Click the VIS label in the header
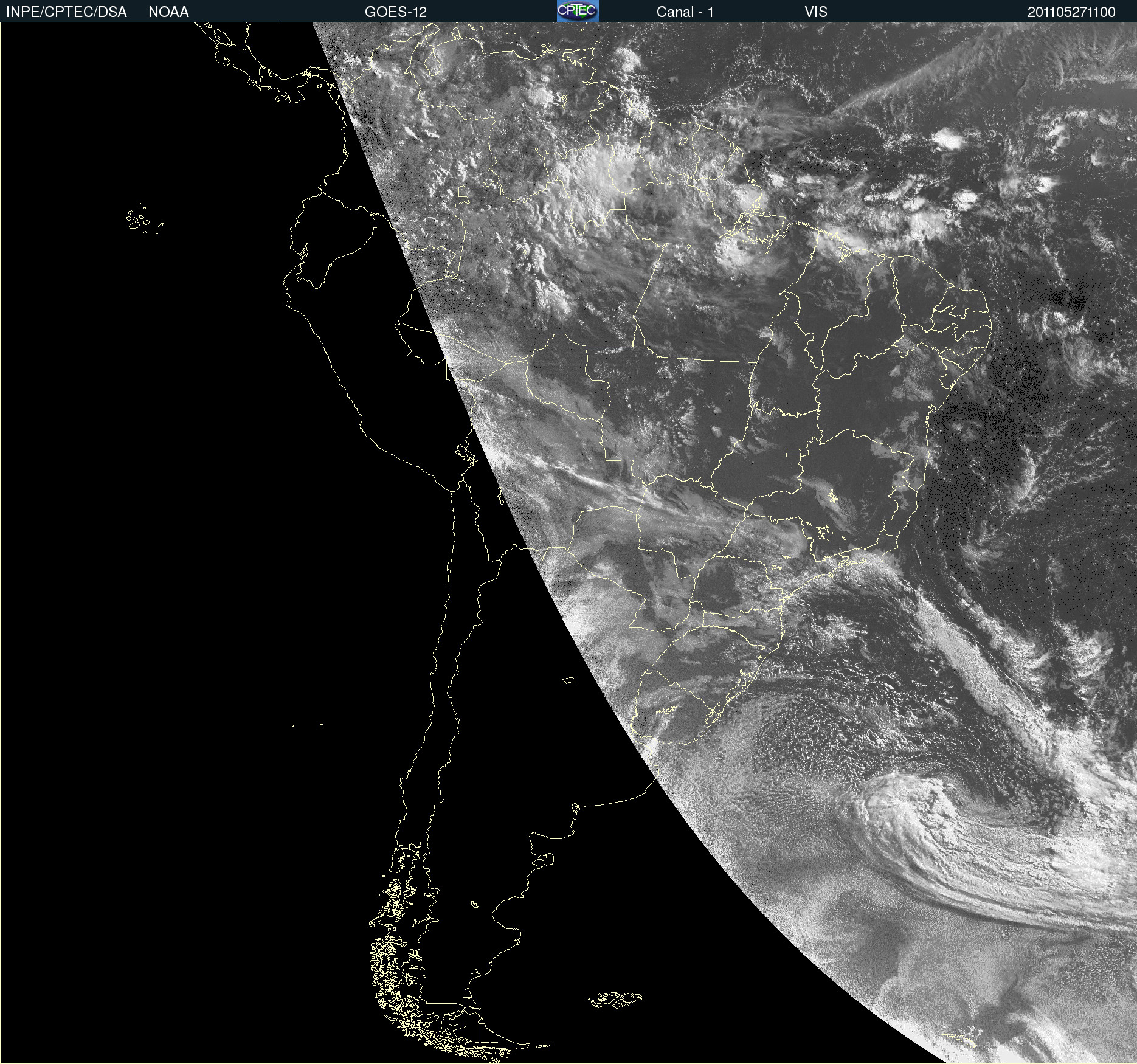The height and width of the screenshot is (1064, 1137). tap(816, 12)
